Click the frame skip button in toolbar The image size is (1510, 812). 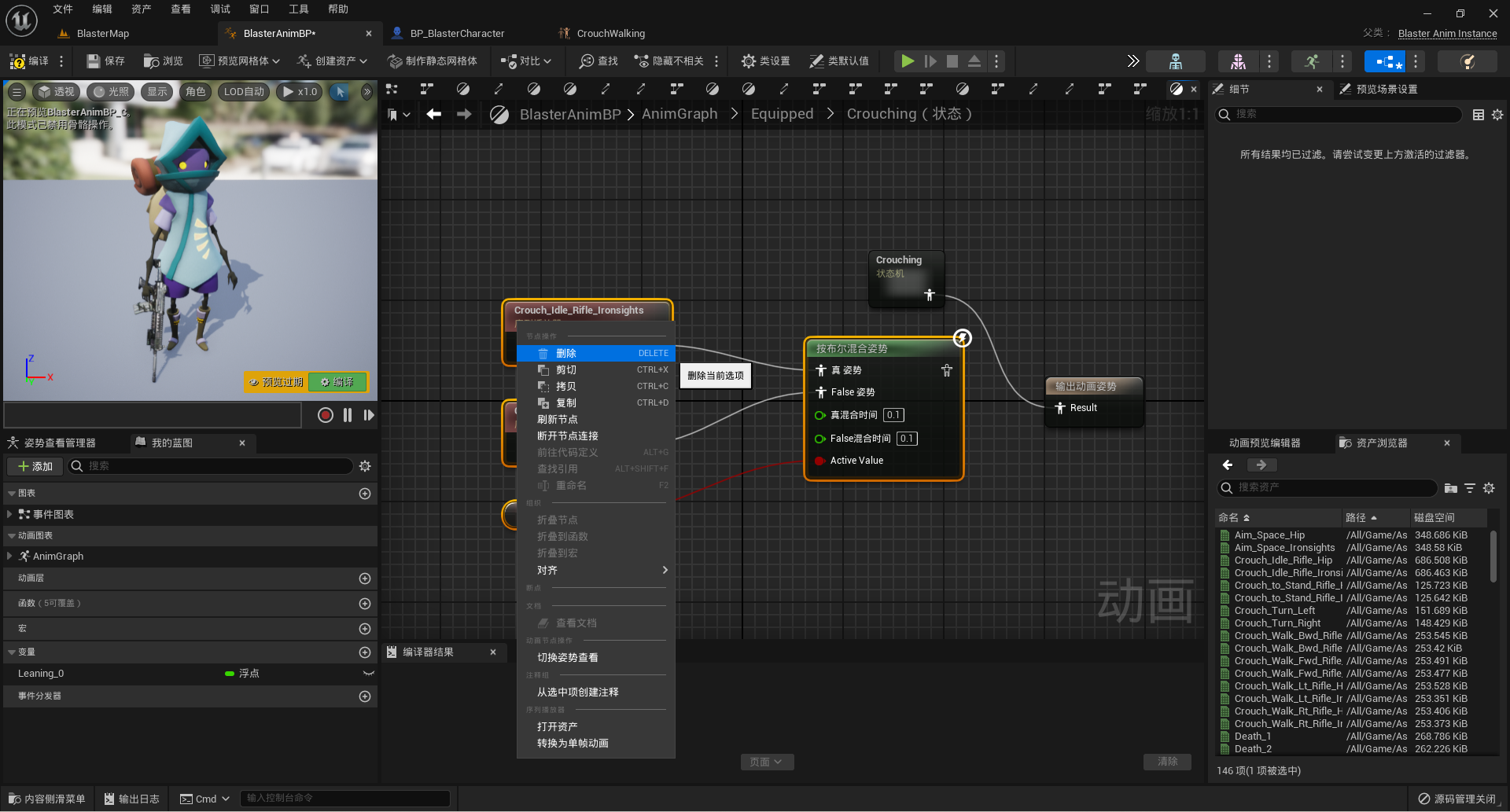click(930, 61)
